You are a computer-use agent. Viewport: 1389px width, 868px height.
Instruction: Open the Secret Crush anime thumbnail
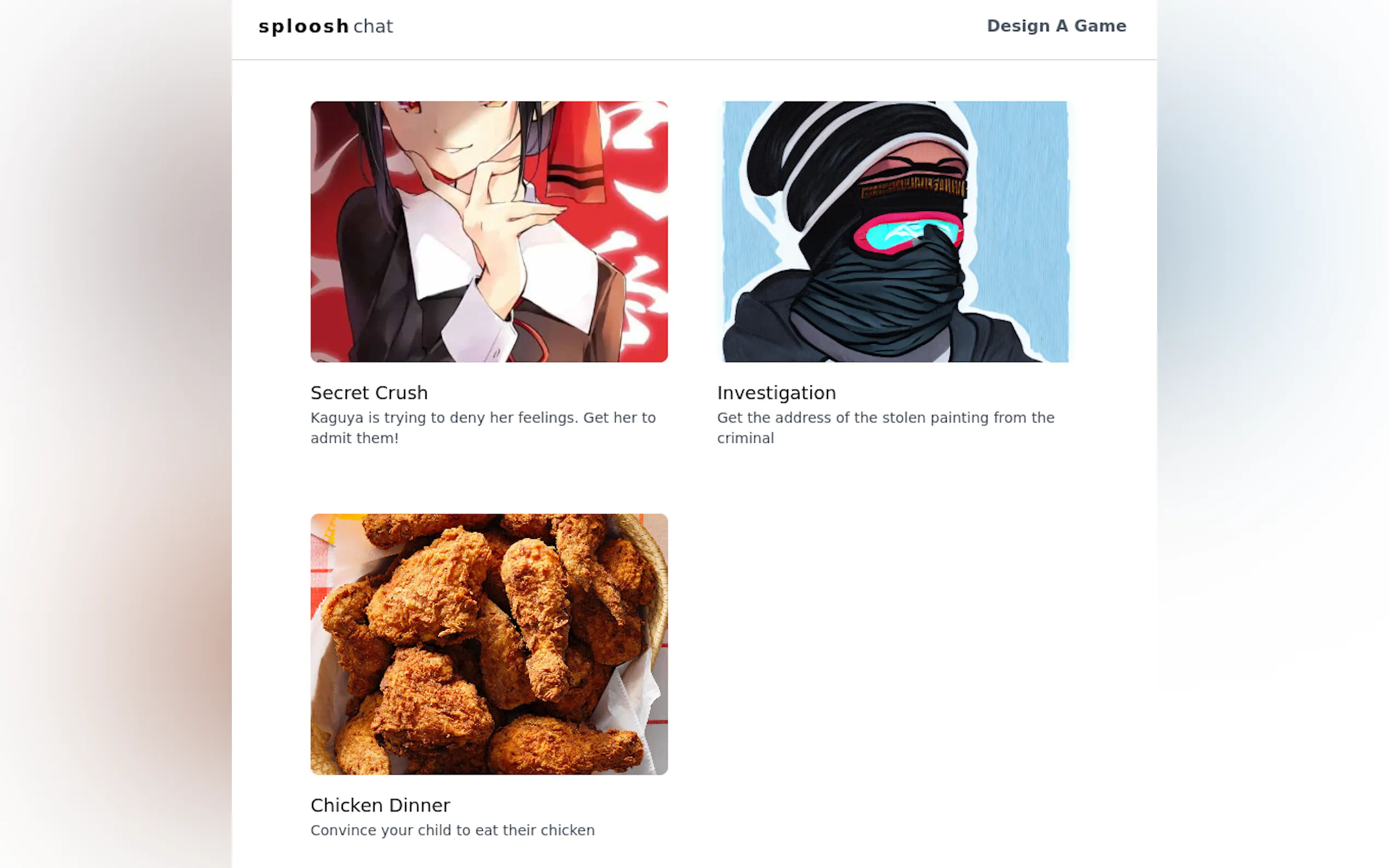tap(489, 231)
